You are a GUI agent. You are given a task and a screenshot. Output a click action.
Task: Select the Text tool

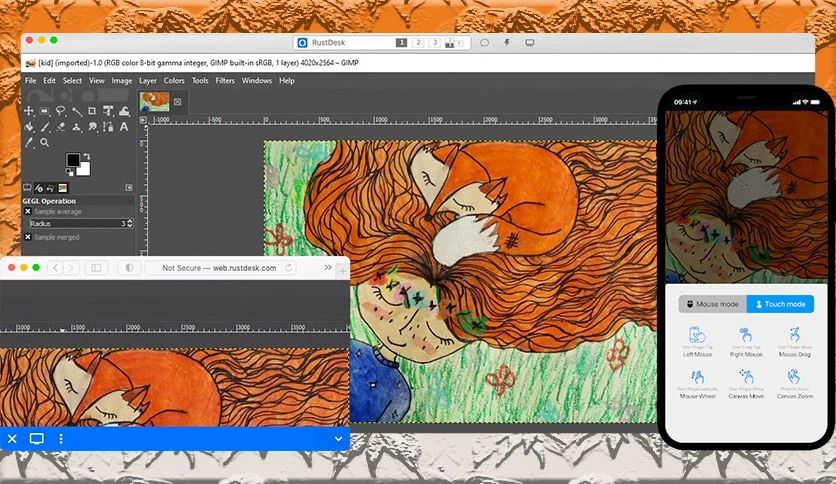[124, 127]
